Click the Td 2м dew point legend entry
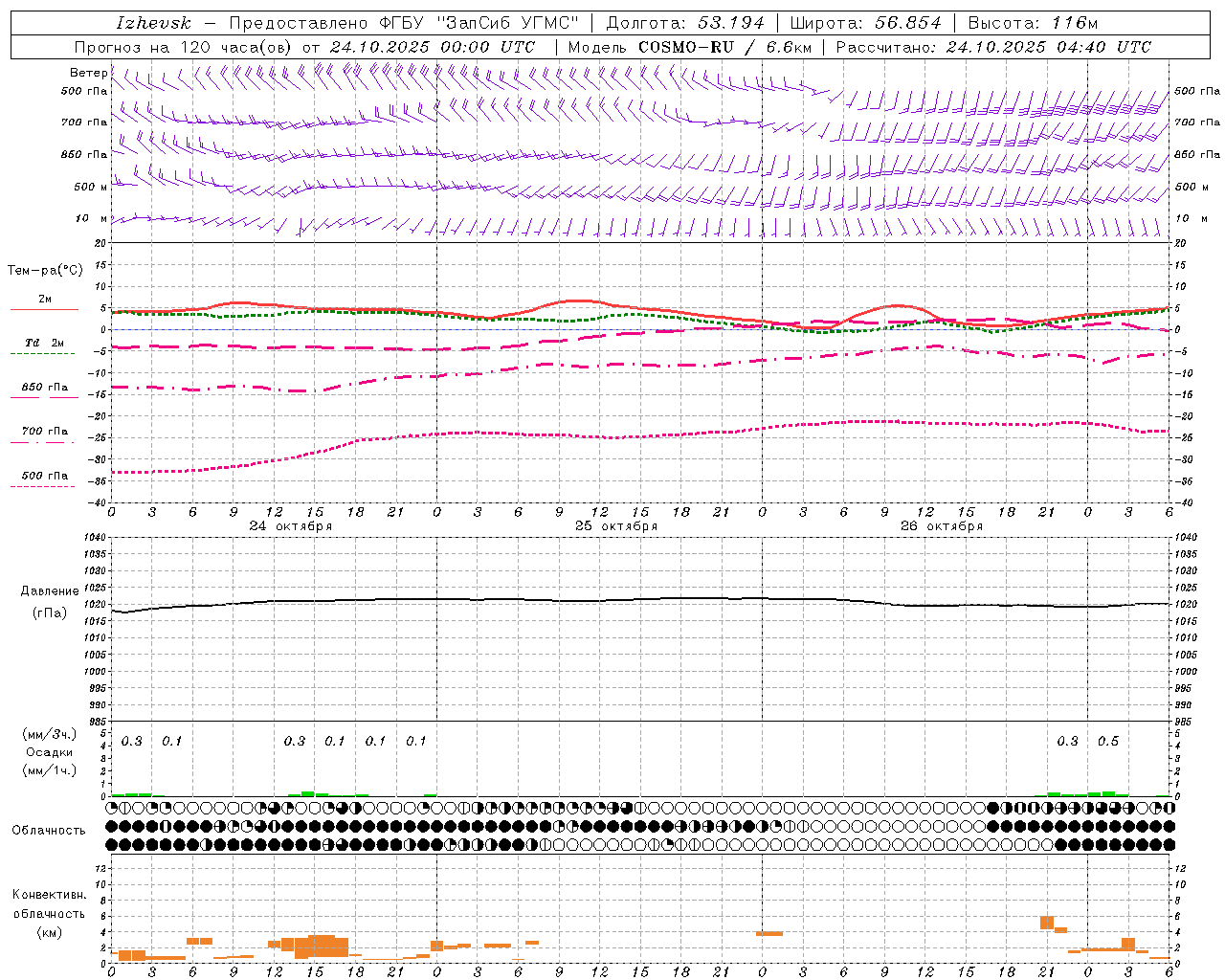Image resolution: width=1225 pixels, height=980 pixels. 45,343
